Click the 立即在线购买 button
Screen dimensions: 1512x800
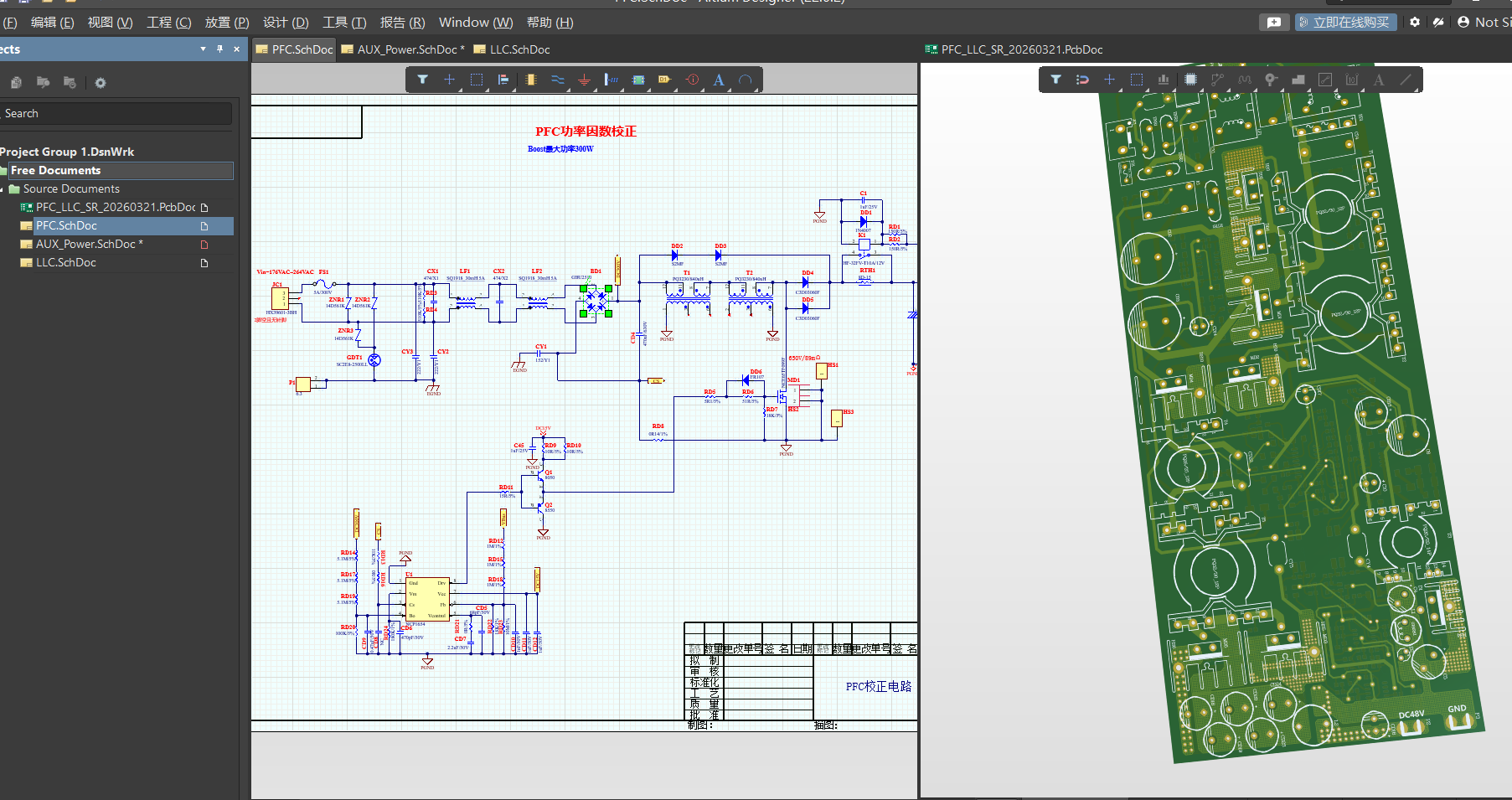click(x=1344, y=23)
